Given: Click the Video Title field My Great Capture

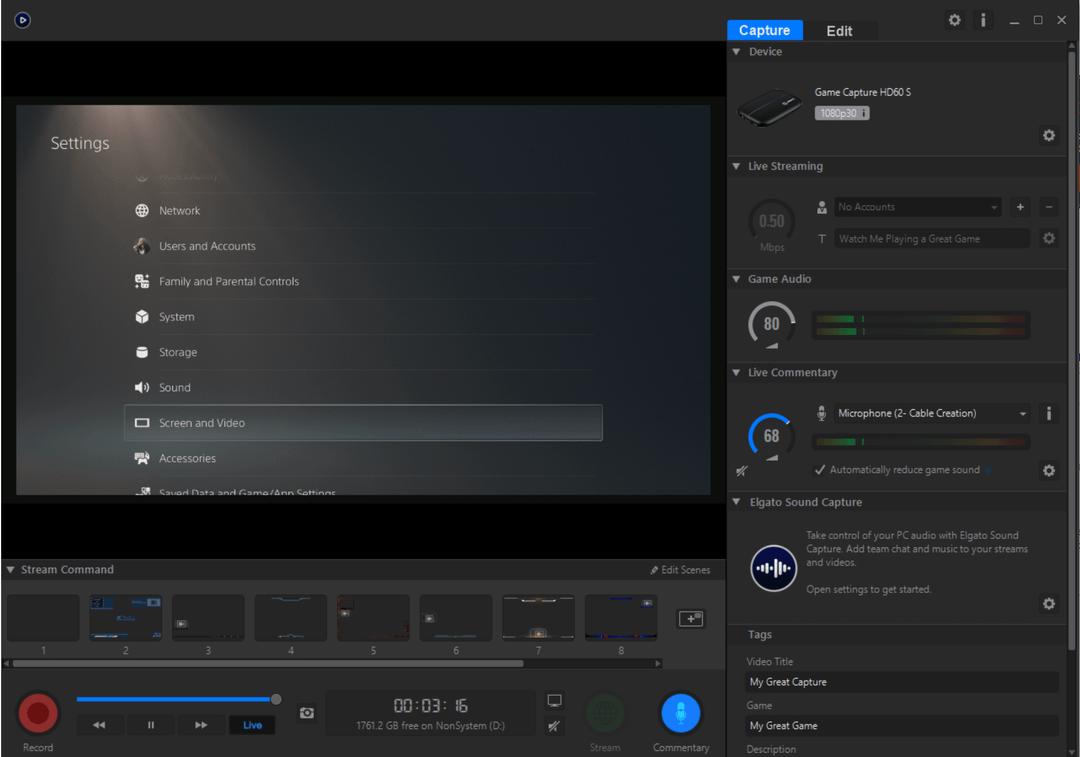Looking at the screenshot, I should tap(902, 682).
